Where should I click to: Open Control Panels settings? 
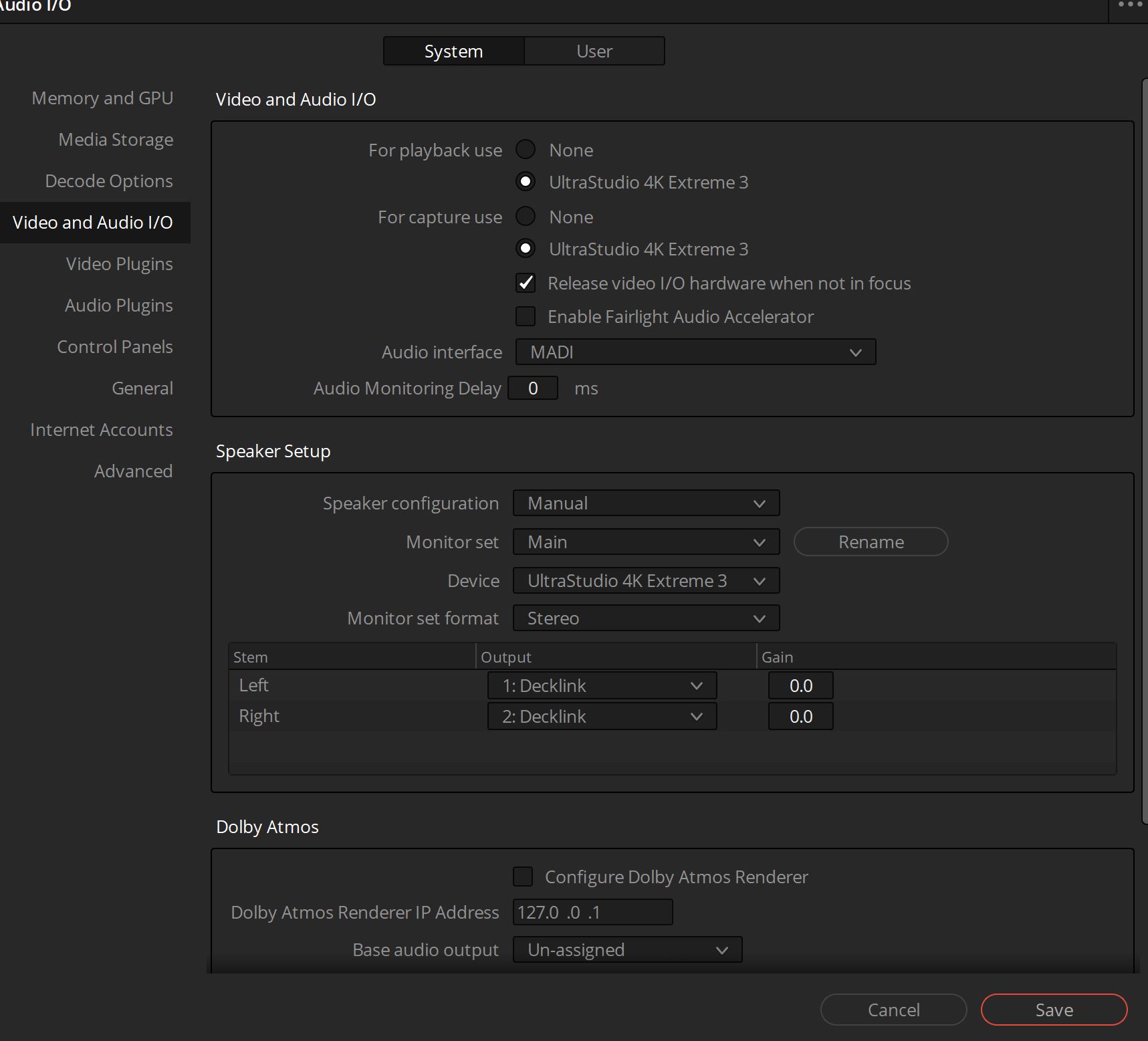point(115,347)
